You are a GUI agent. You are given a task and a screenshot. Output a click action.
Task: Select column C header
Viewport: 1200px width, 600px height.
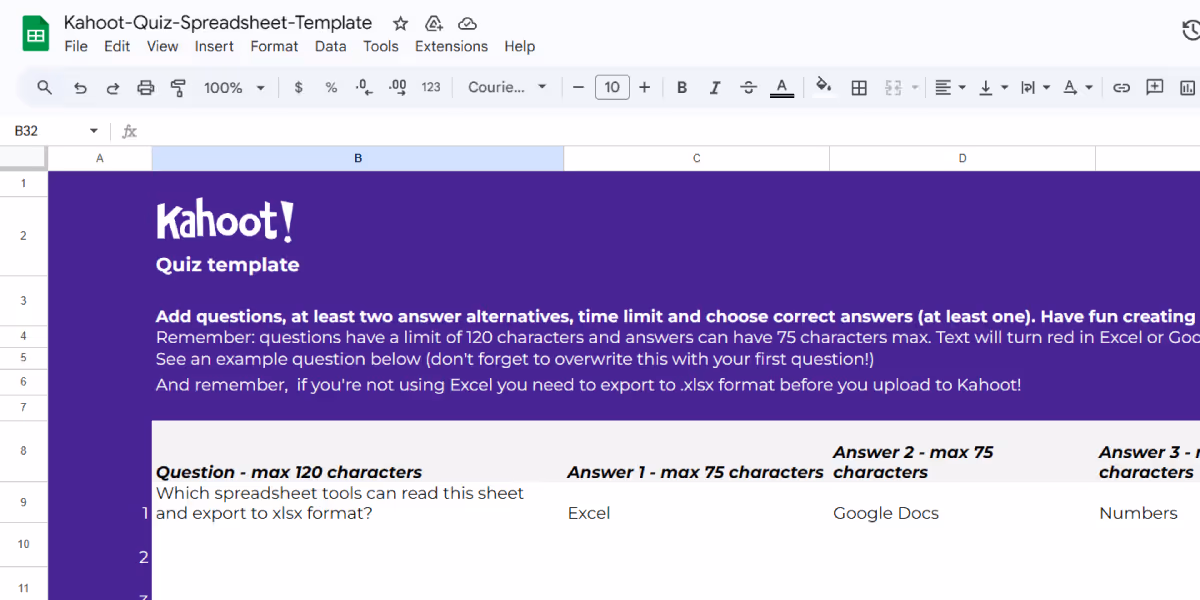[x=697, y=158]
